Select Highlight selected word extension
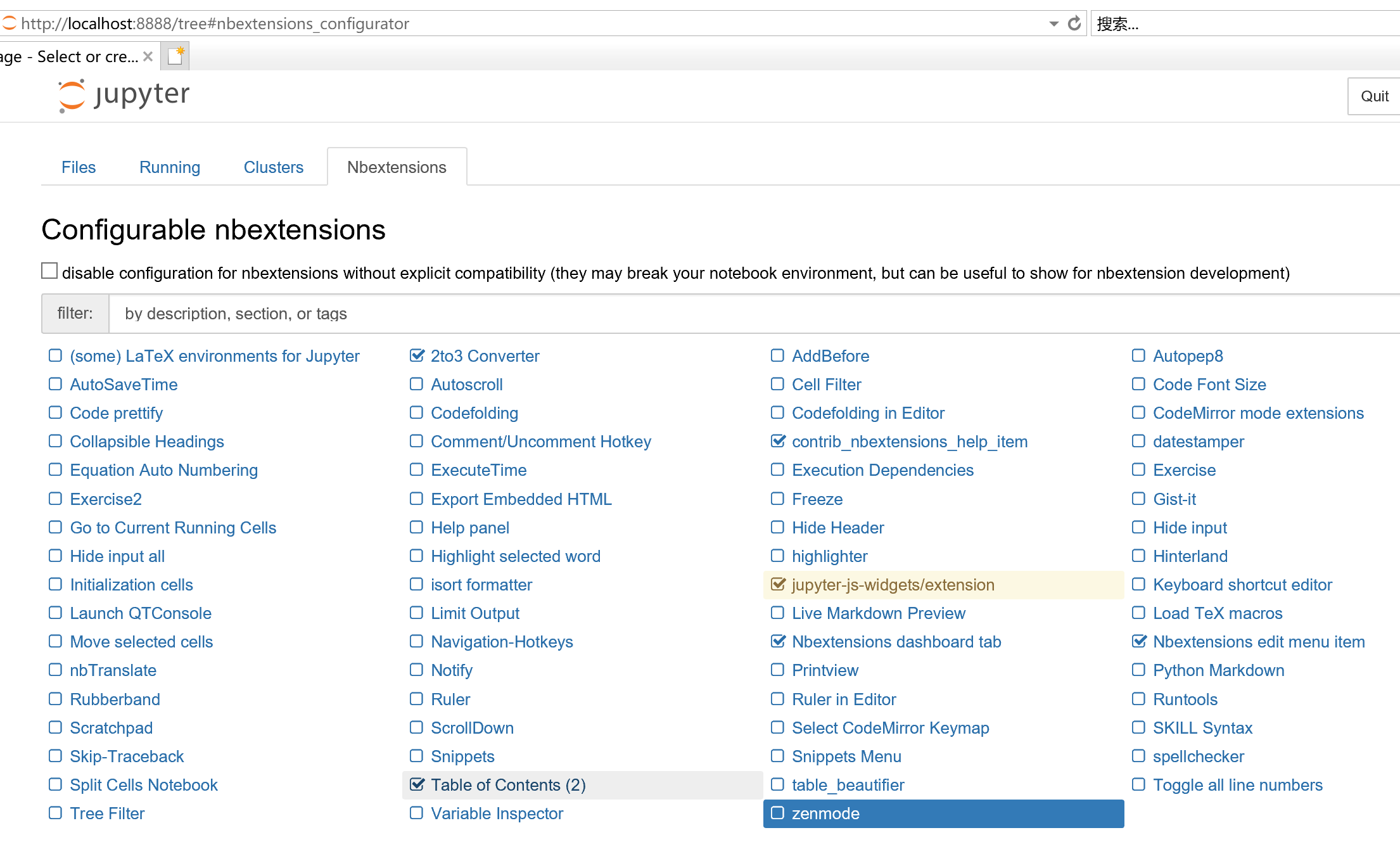1400x842 pixels. pos(516,556)
